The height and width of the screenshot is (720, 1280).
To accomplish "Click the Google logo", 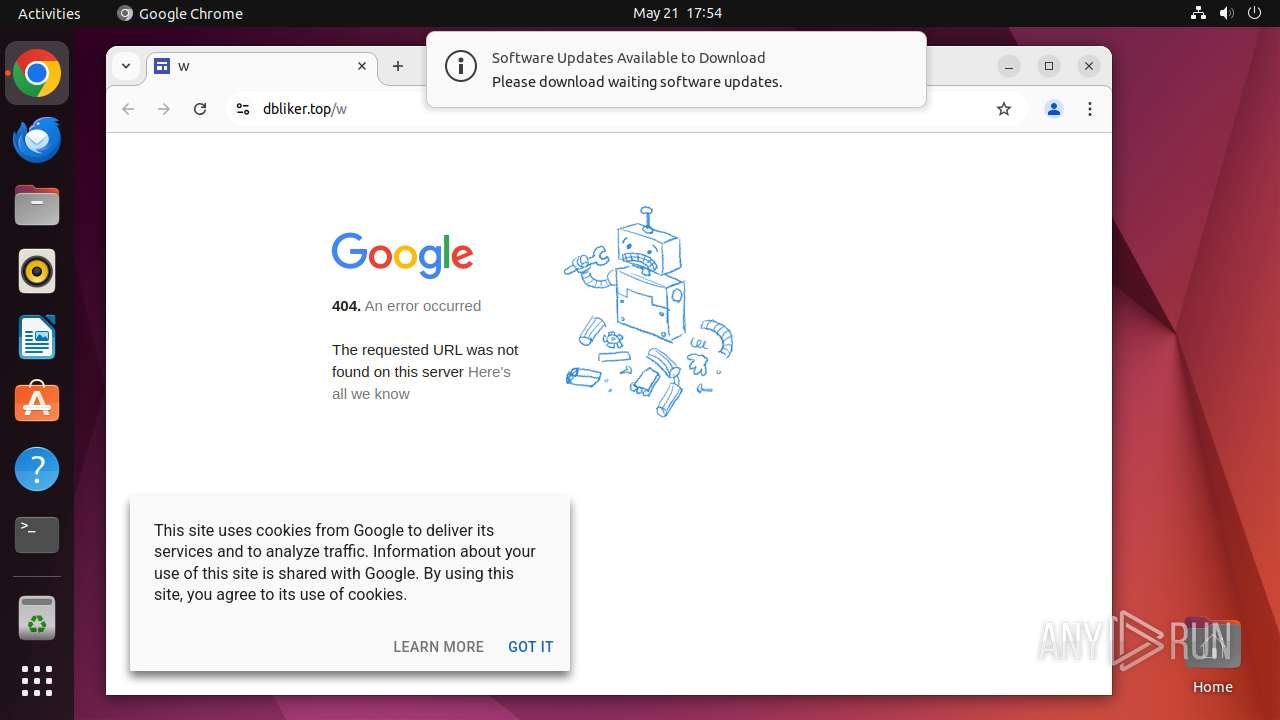I will pos(402,256).
